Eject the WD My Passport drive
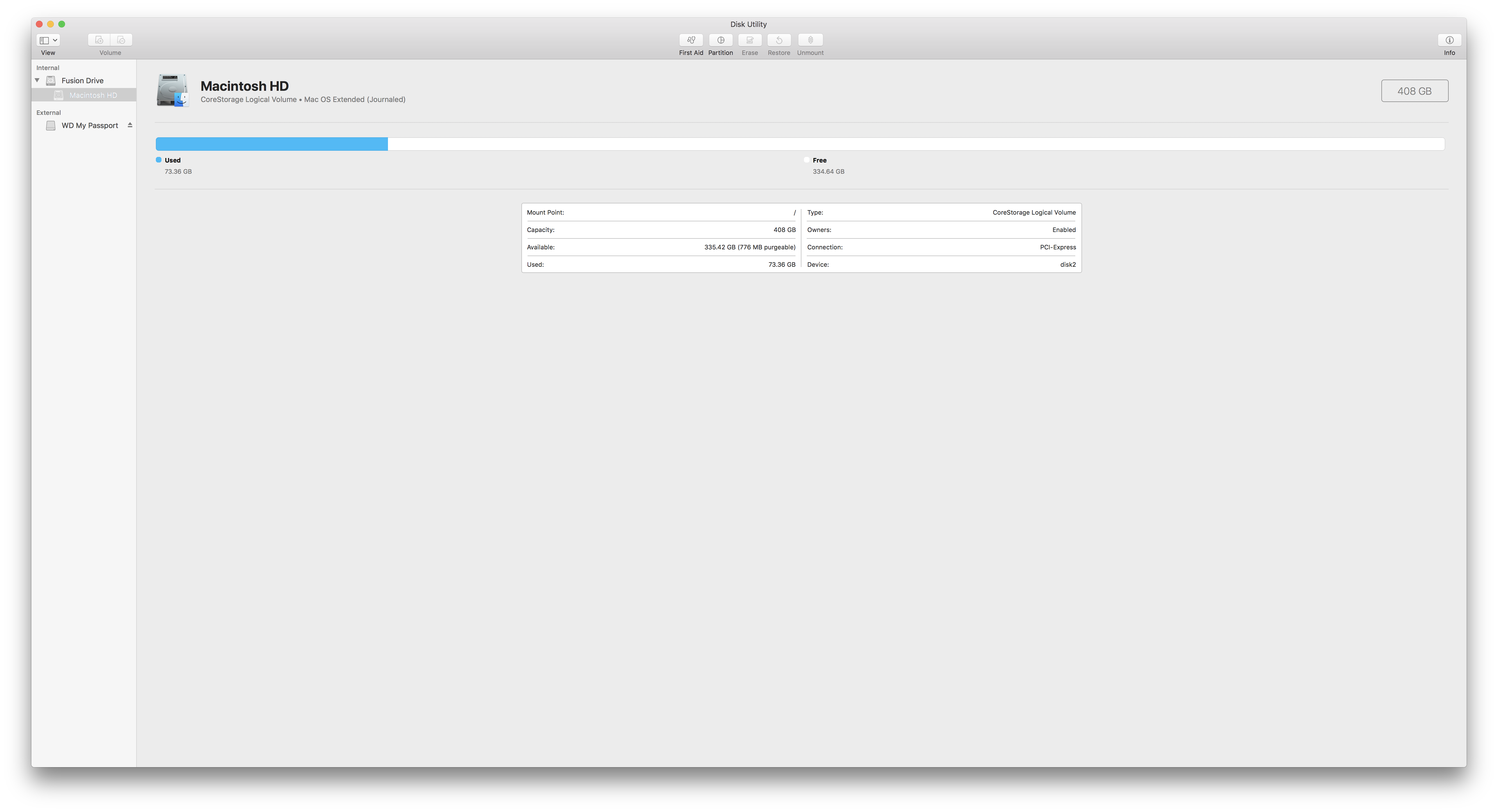The width and height of the screenshot is (1498, 812). click(x=130, y=125)
